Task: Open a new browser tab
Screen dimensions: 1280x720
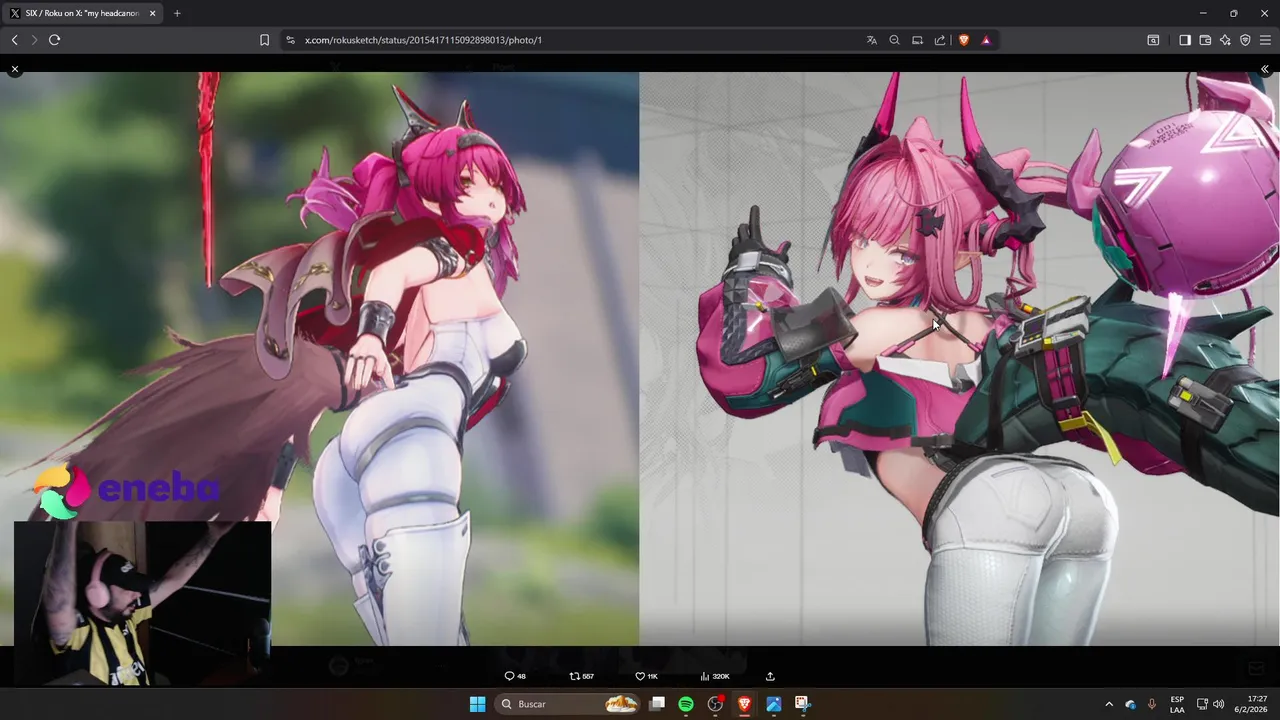Action: point(177,13)
